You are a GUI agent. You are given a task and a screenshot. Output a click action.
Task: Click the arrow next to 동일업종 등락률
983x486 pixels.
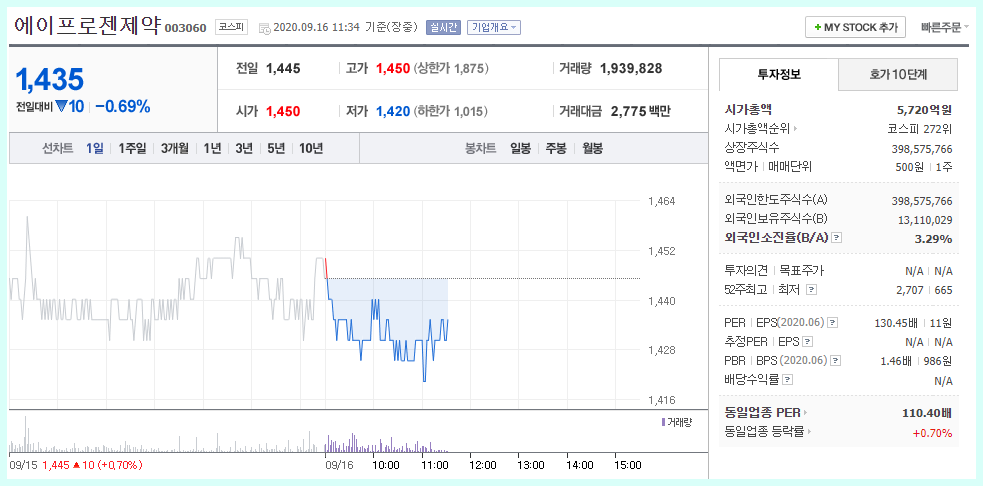pos(809,432)
